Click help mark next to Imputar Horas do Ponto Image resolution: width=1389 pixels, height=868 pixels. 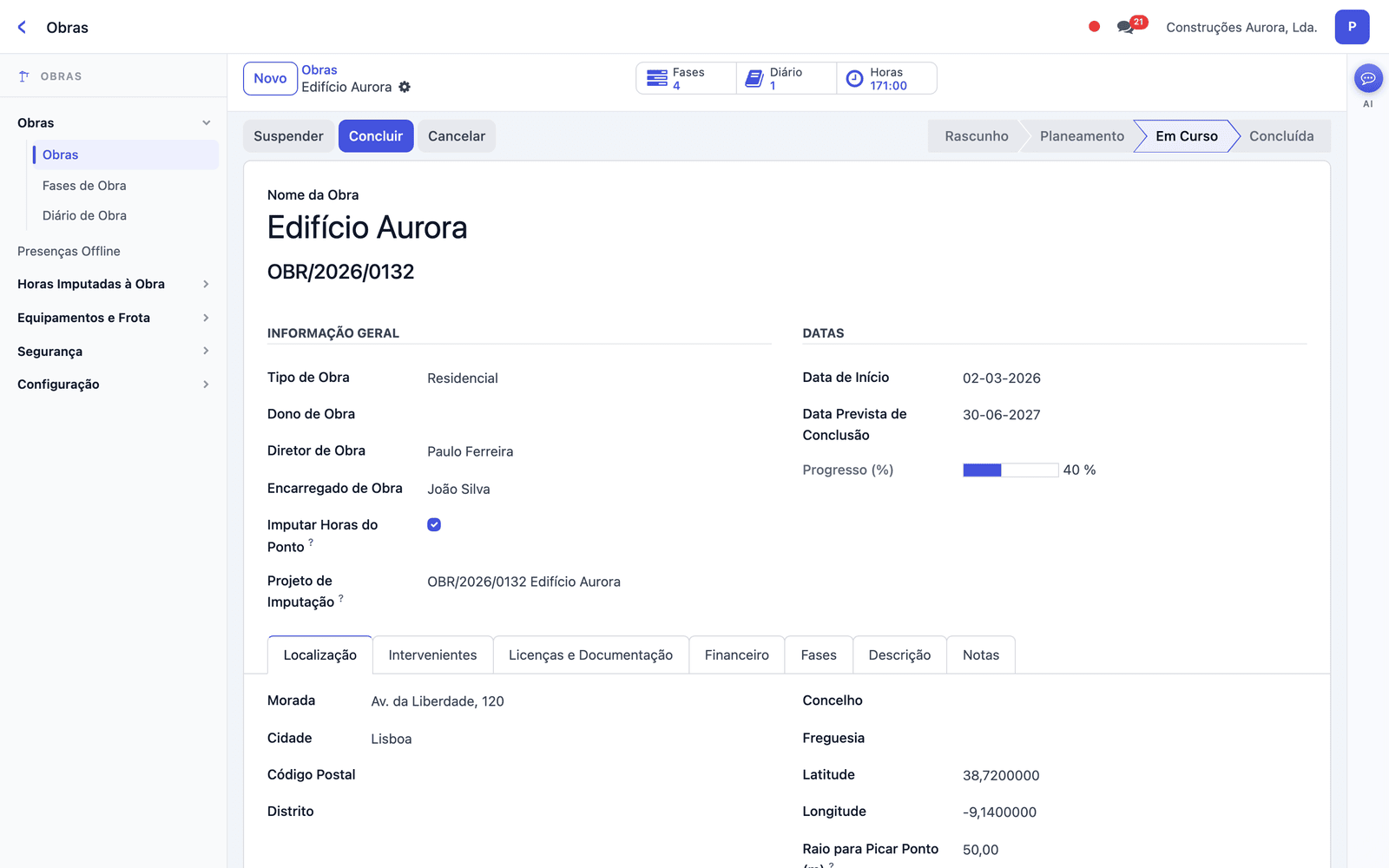pos(311,542)
